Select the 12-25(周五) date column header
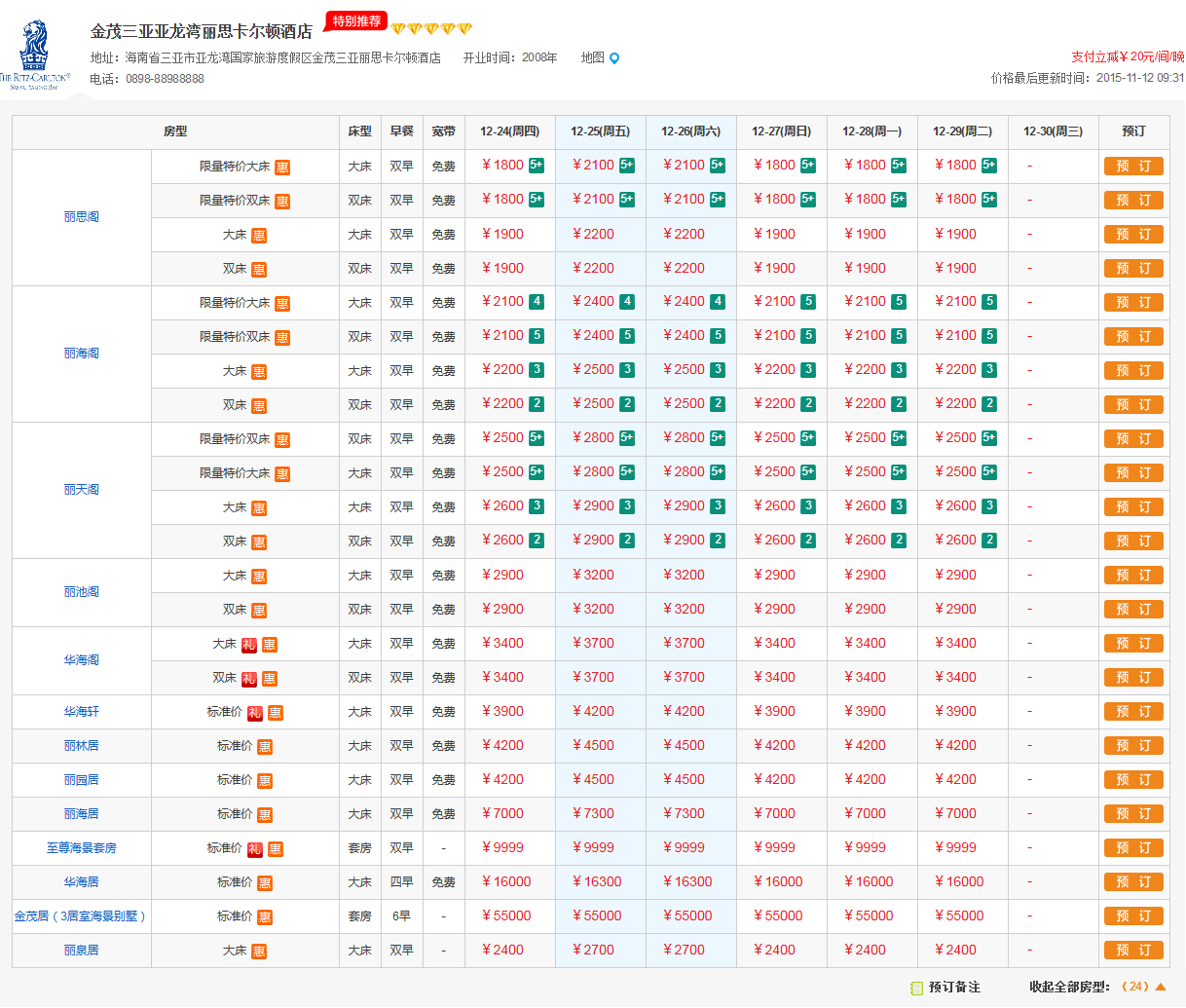Image resolution: width=1186 pixels, height=1008 pixels. tap(600, 131)
